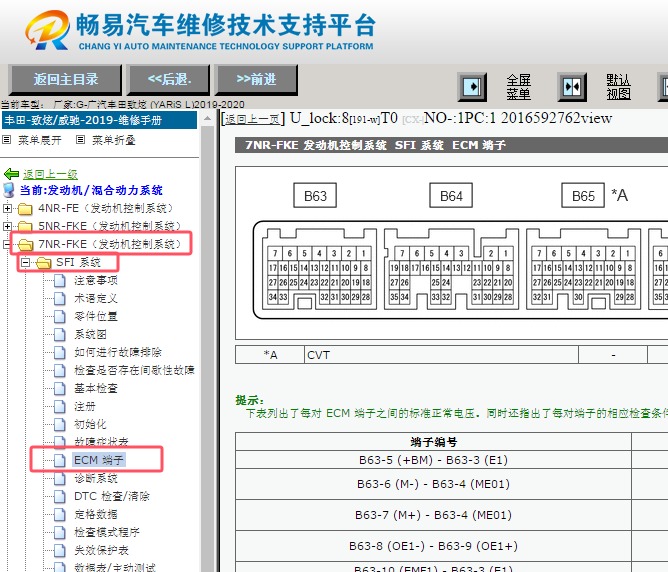Click the 系统图 document icon
The height and width of the screenshot is (572, 668).
pyautogui.click(x=60, y=334)
